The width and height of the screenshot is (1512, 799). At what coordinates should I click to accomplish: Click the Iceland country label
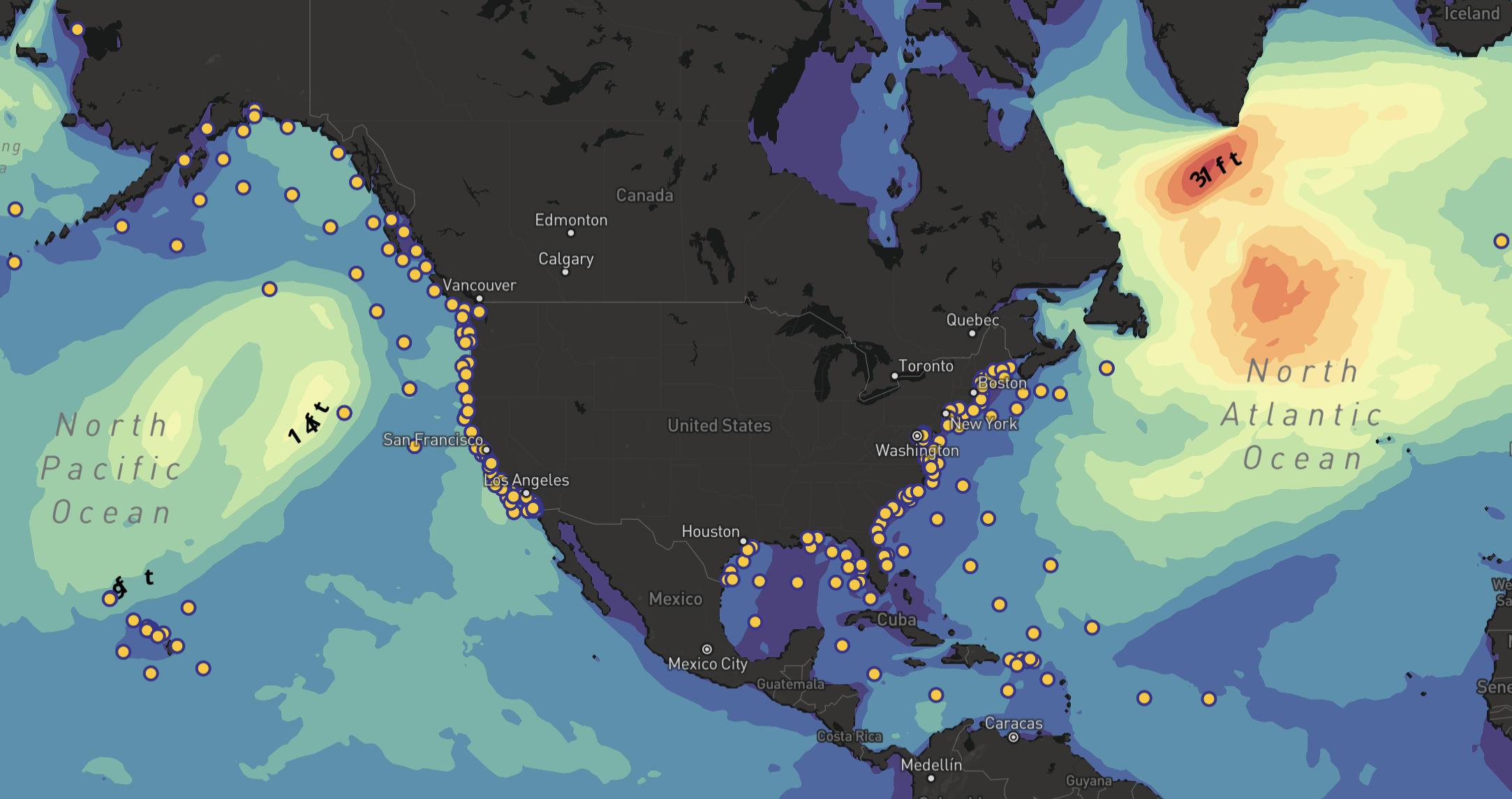click(1472, 14)
